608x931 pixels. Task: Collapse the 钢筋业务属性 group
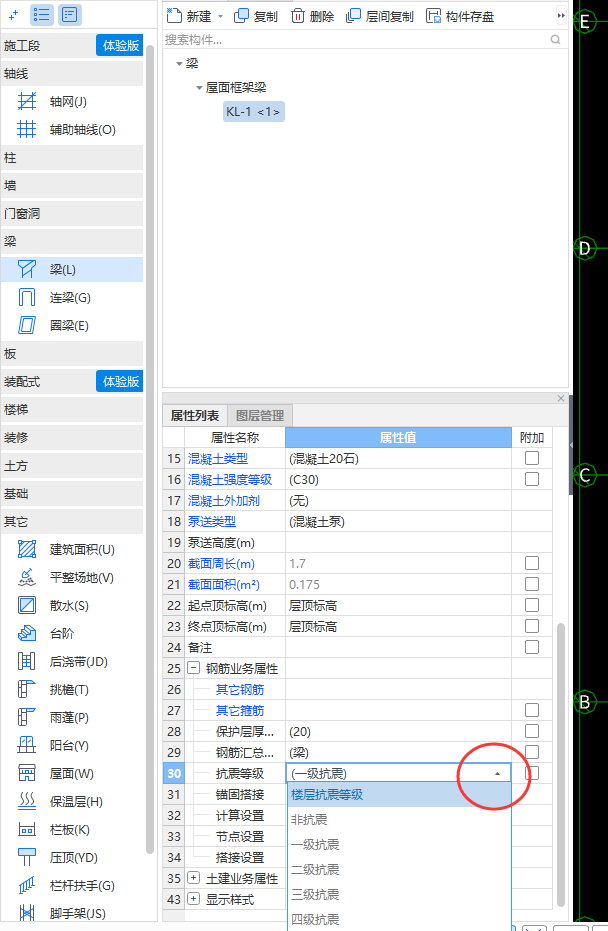point(194,668)
